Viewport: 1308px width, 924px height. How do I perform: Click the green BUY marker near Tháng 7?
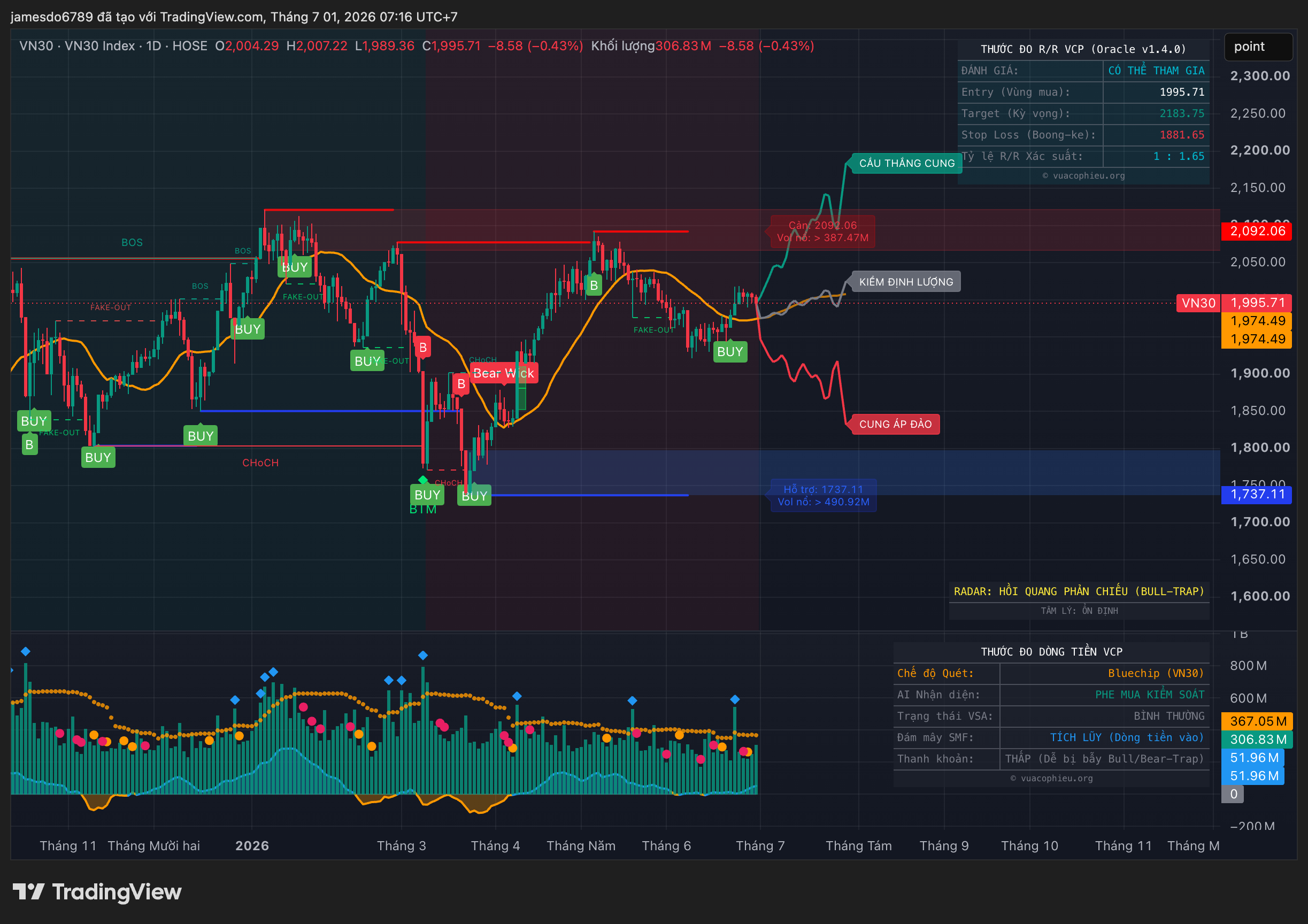point(730,351)
